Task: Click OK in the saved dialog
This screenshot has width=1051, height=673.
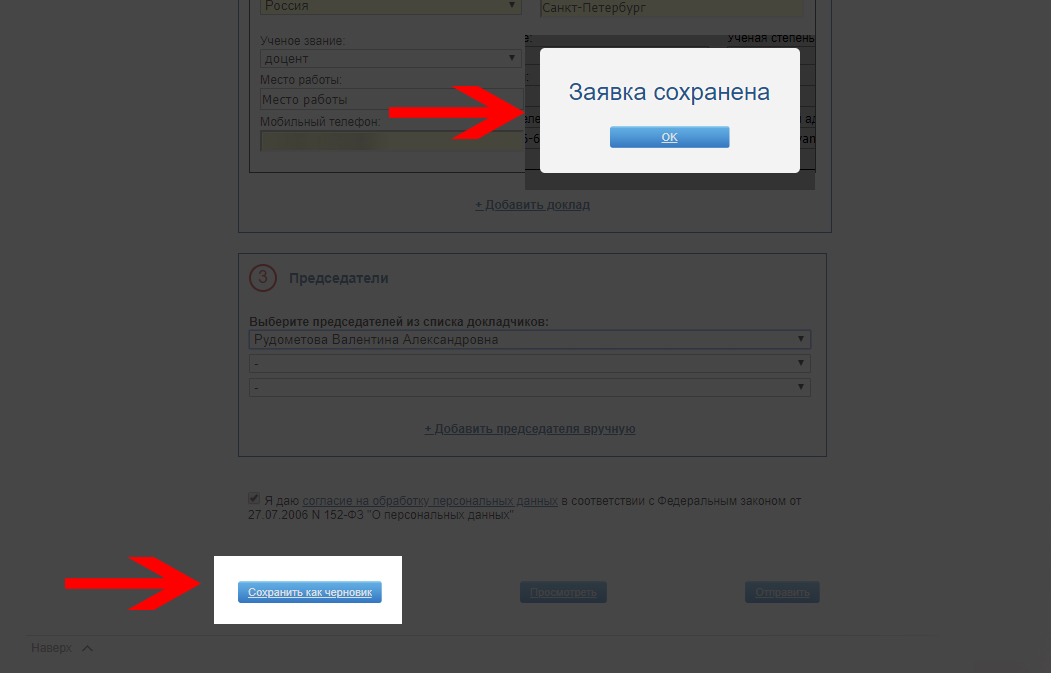Action: coord(669,137)
